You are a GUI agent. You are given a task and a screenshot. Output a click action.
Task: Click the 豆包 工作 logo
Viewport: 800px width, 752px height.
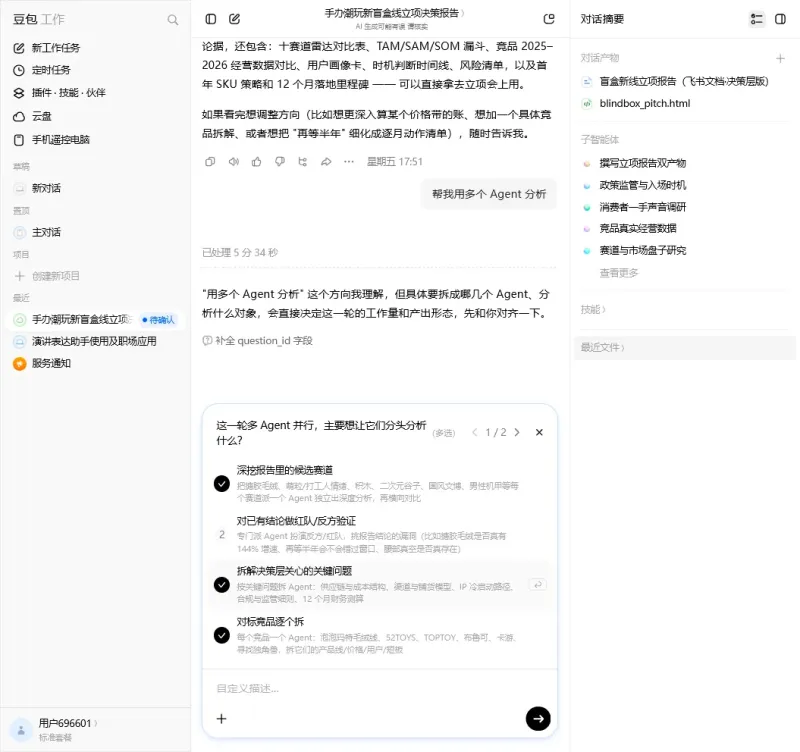click(39, 19)
